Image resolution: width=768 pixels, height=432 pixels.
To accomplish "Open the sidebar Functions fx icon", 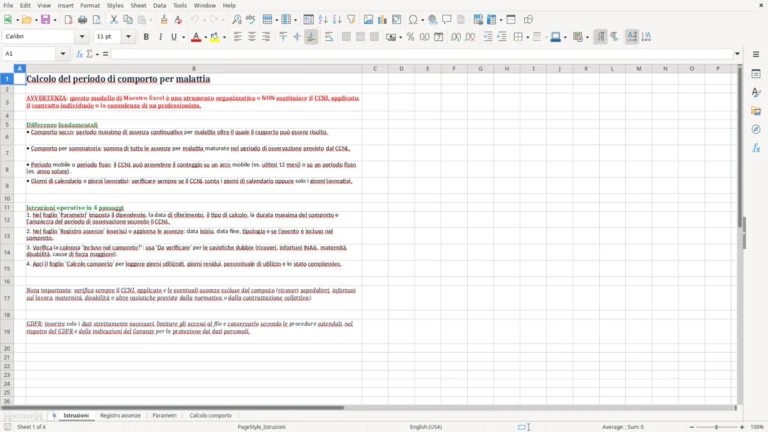I will [x=756, y=148].
